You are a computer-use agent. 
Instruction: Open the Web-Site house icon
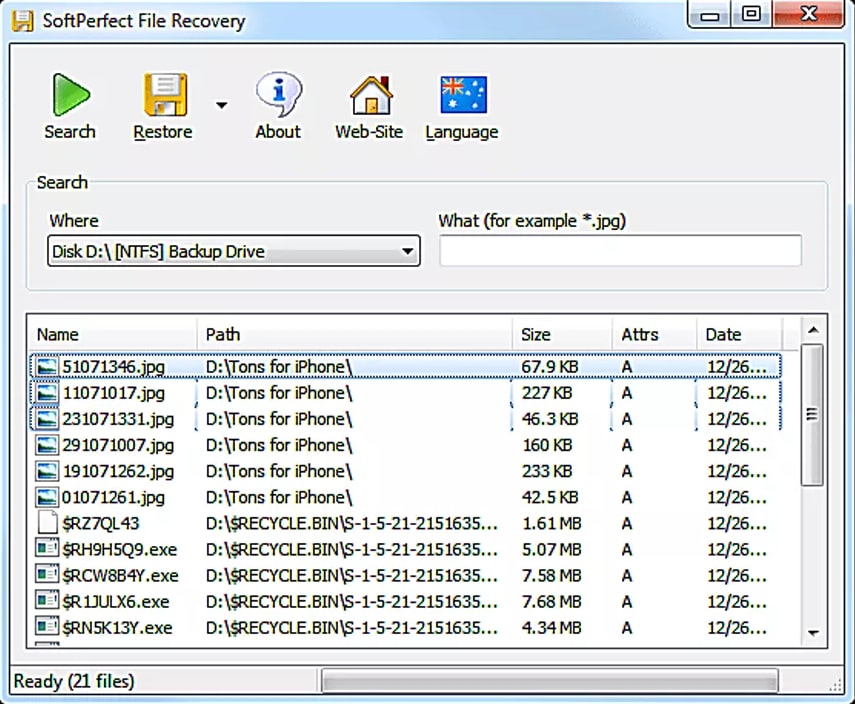369,96
